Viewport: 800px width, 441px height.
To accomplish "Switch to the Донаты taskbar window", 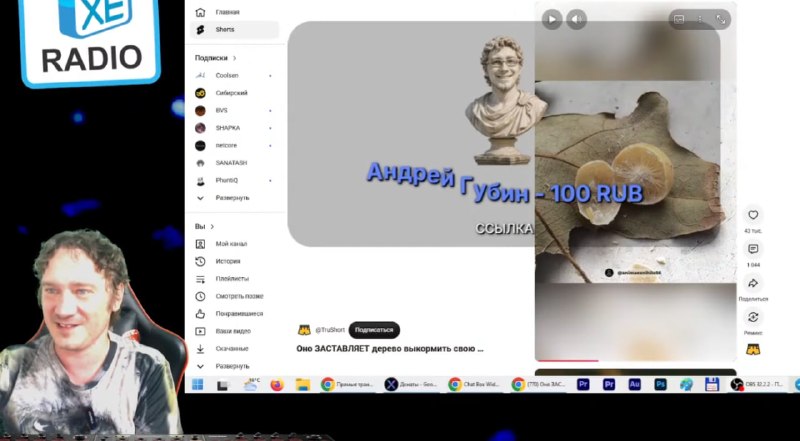I will coord(412,384).
